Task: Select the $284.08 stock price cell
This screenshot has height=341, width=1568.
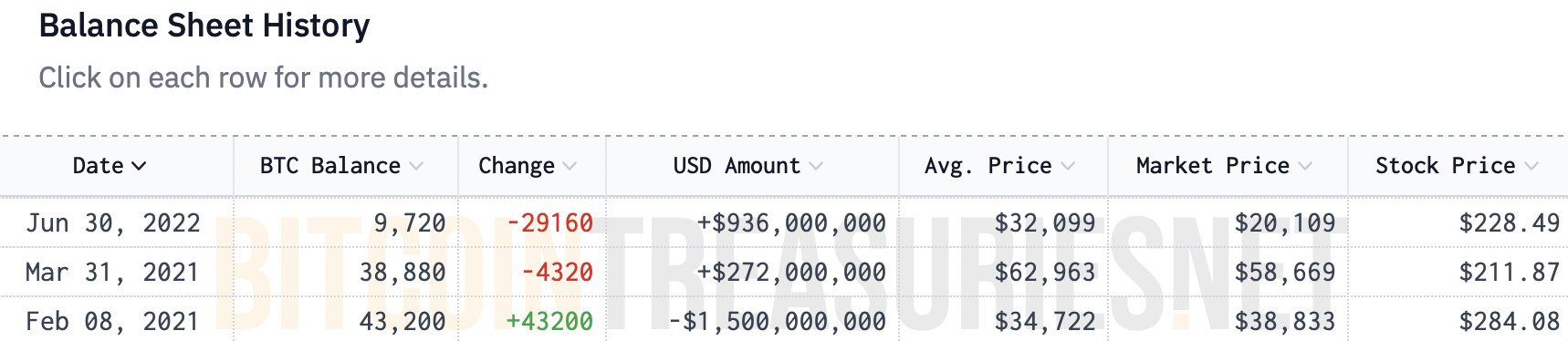Action: tap(1510, 321)
